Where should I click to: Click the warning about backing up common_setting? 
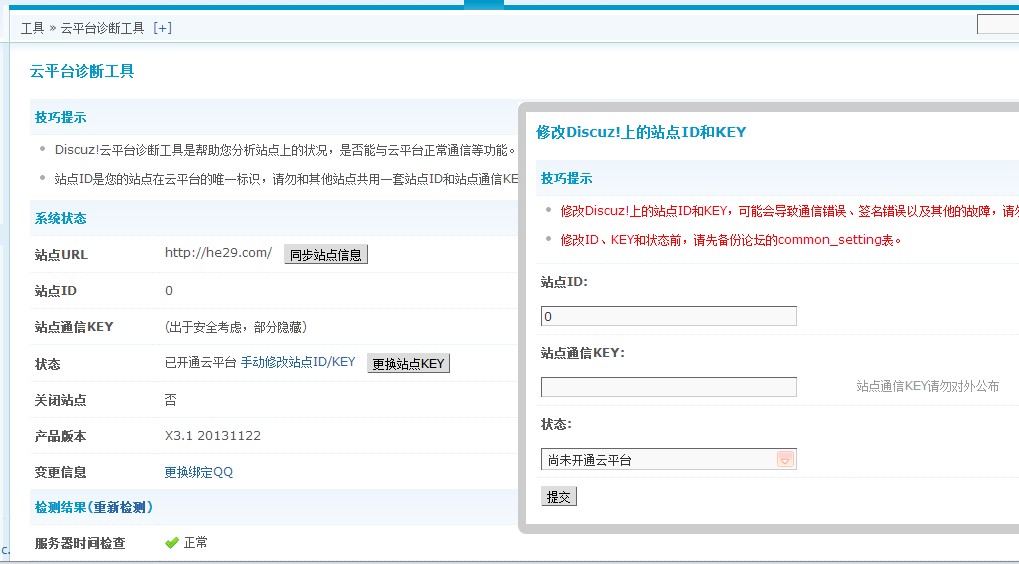(731, 240)
